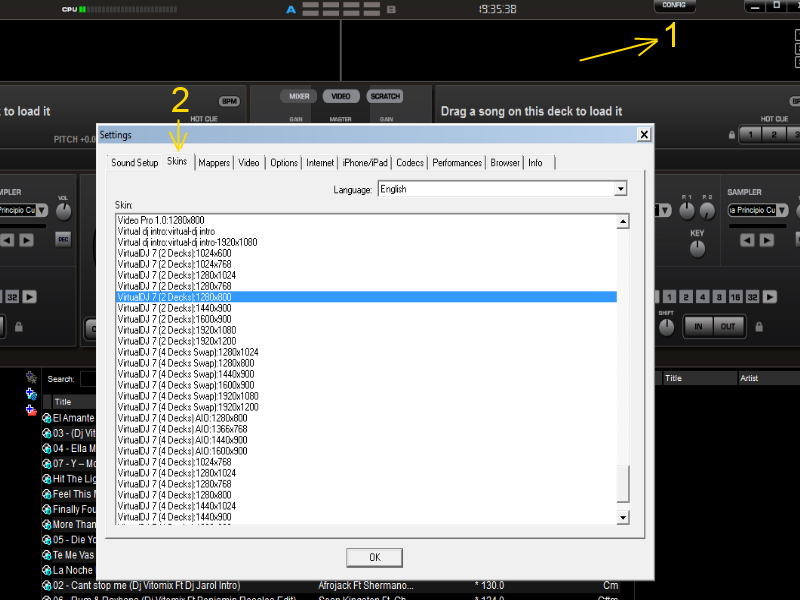Show the VIDEO panel
This screenshot has width=800, height=600.
(x=341, y=96)
